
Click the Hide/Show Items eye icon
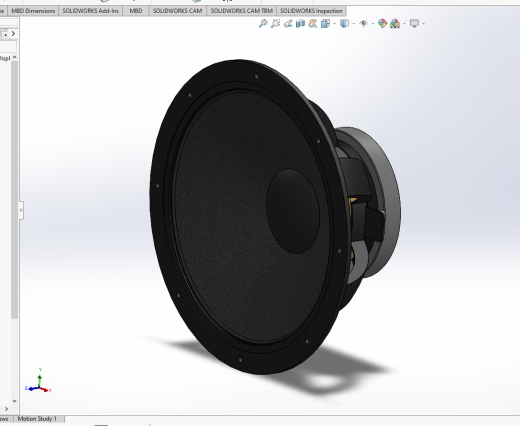(364, 24)
